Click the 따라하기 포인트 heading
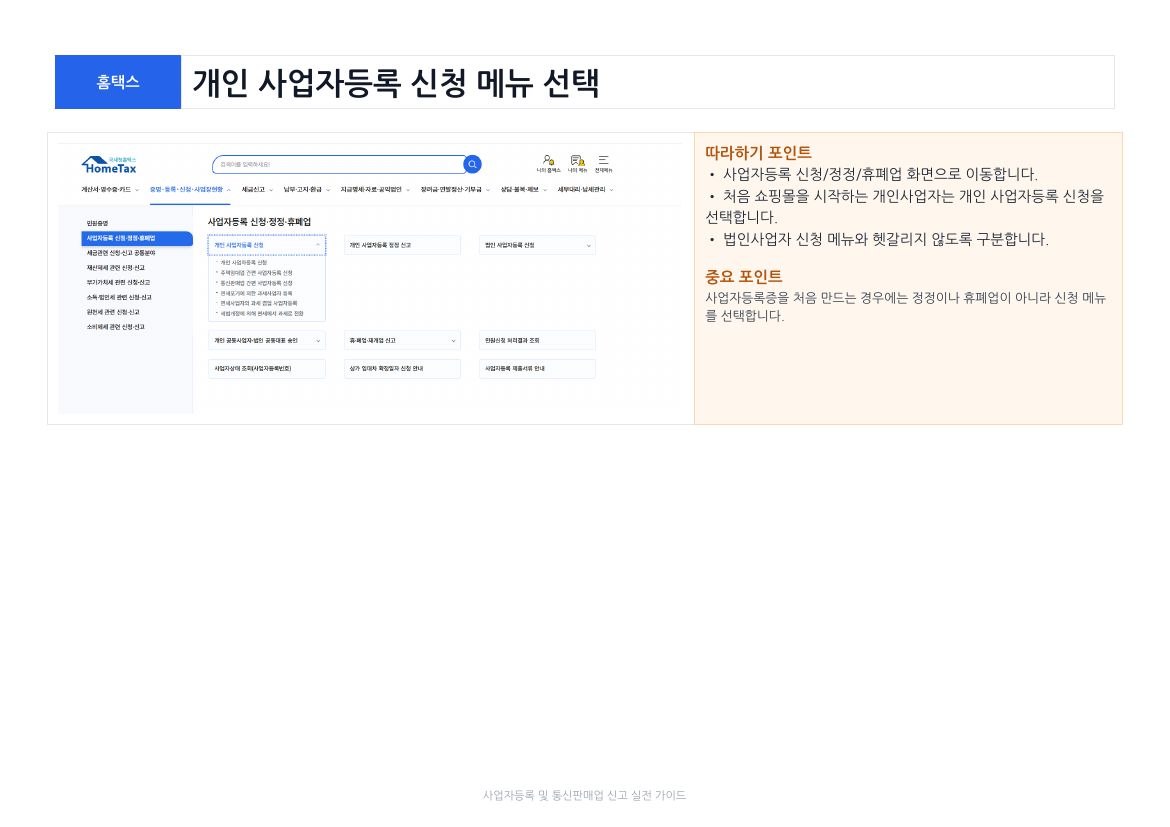This screenshot has height=827, width=1170. pyautogui.click(x=758, y=153)
